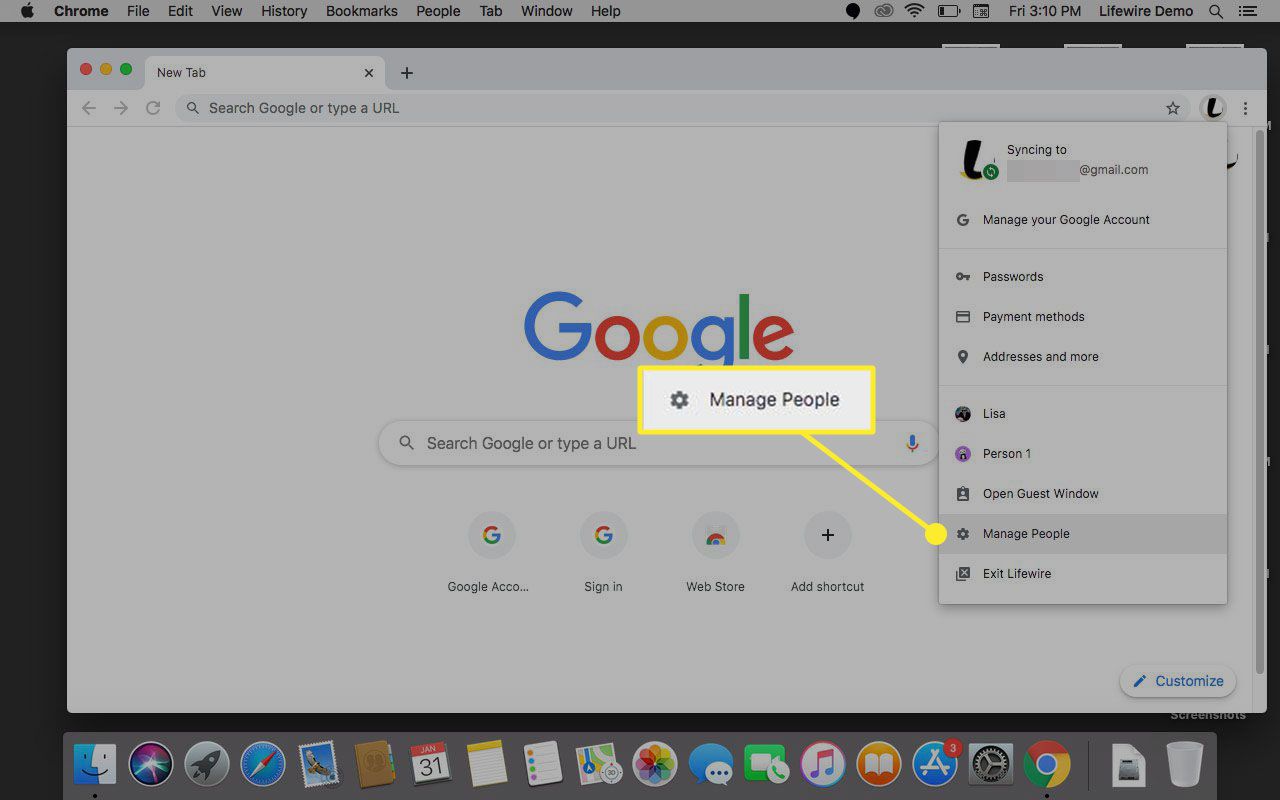1280x800 pixels.
Task: Click the voice search microphone icon
Action: 912,443
